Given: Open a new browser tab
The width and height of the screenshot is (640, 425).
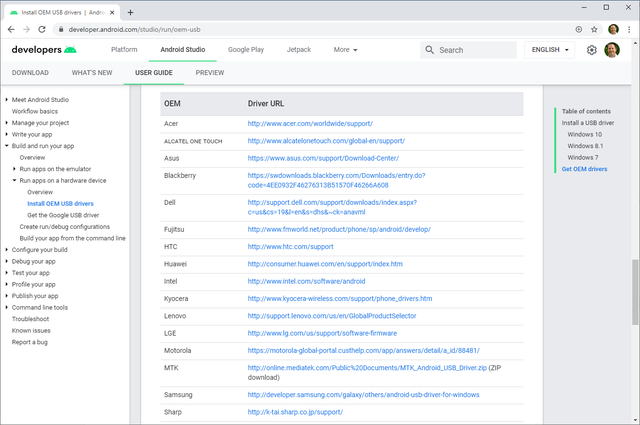Looking at the screenshot, I should point(130,11).
